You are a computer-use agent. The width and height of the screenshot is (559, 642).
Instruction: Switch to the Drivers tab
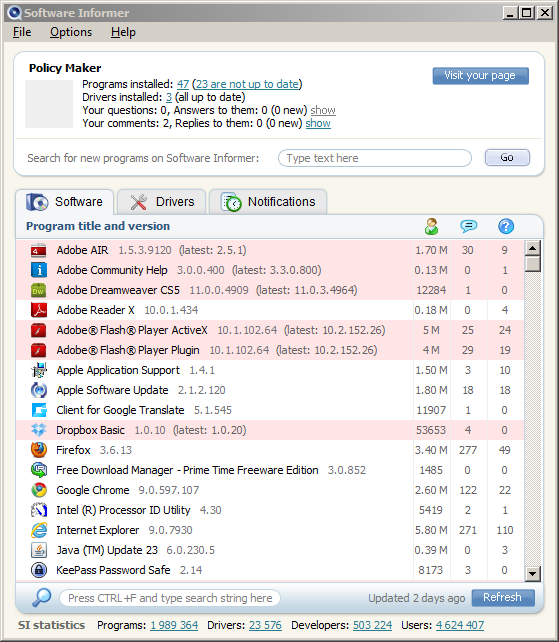pos(161,202)
